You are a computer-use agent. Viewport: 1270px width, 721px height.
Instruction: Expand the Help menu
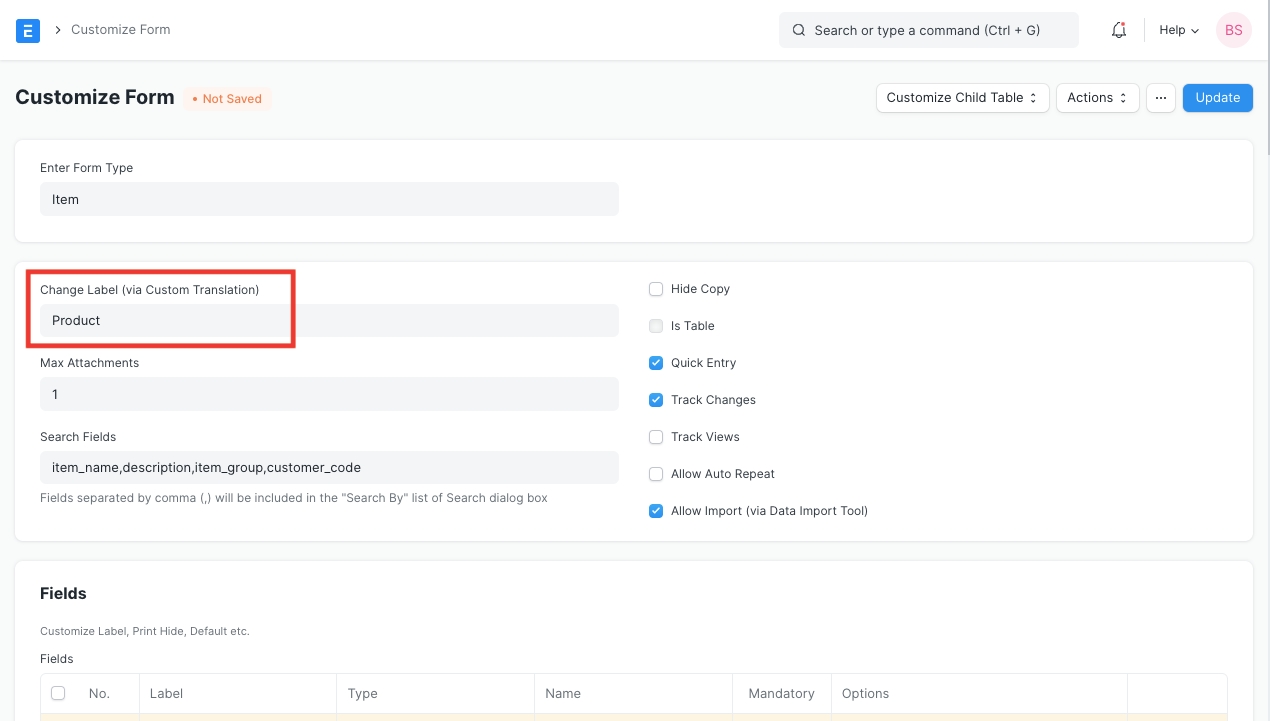click(x=1178, y=30)
